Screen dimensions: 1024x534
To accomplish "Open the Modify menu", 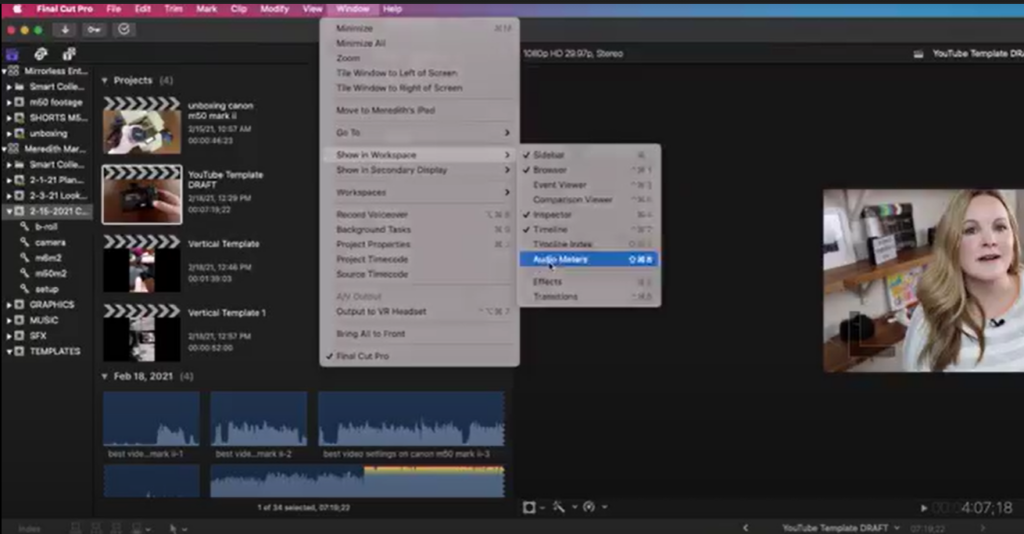I will (x=274, y=9).
